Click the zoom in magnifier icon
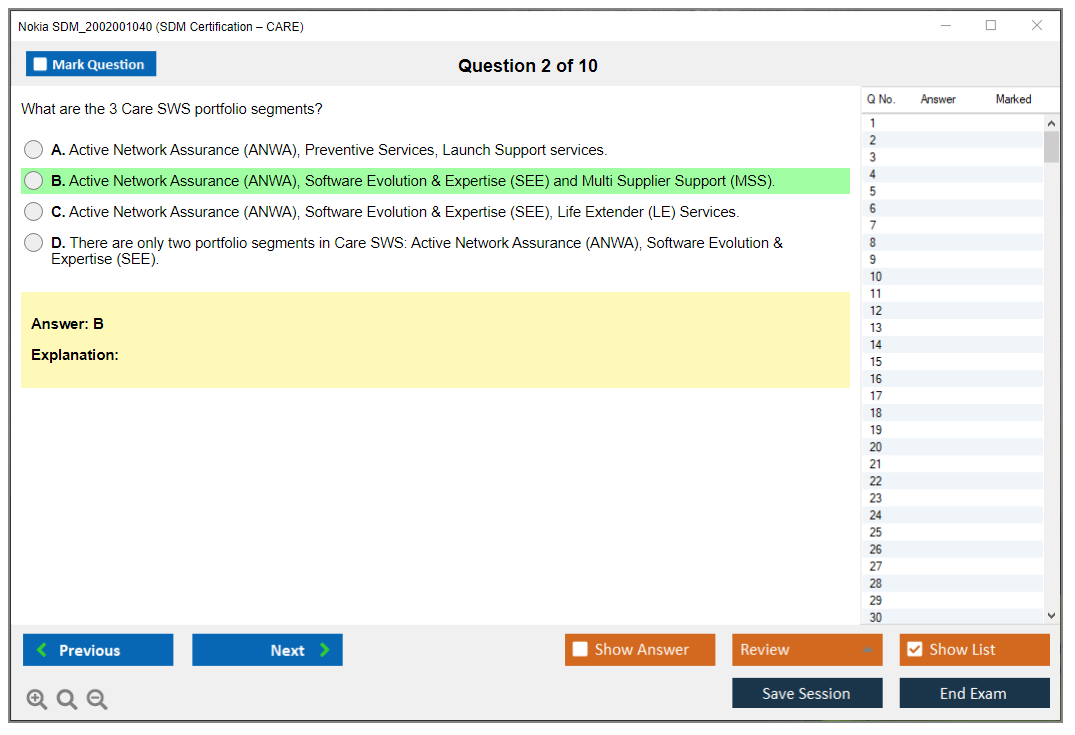Image resolution: width=1075 pixels, height=735 pixels. (x=37, y=700)
